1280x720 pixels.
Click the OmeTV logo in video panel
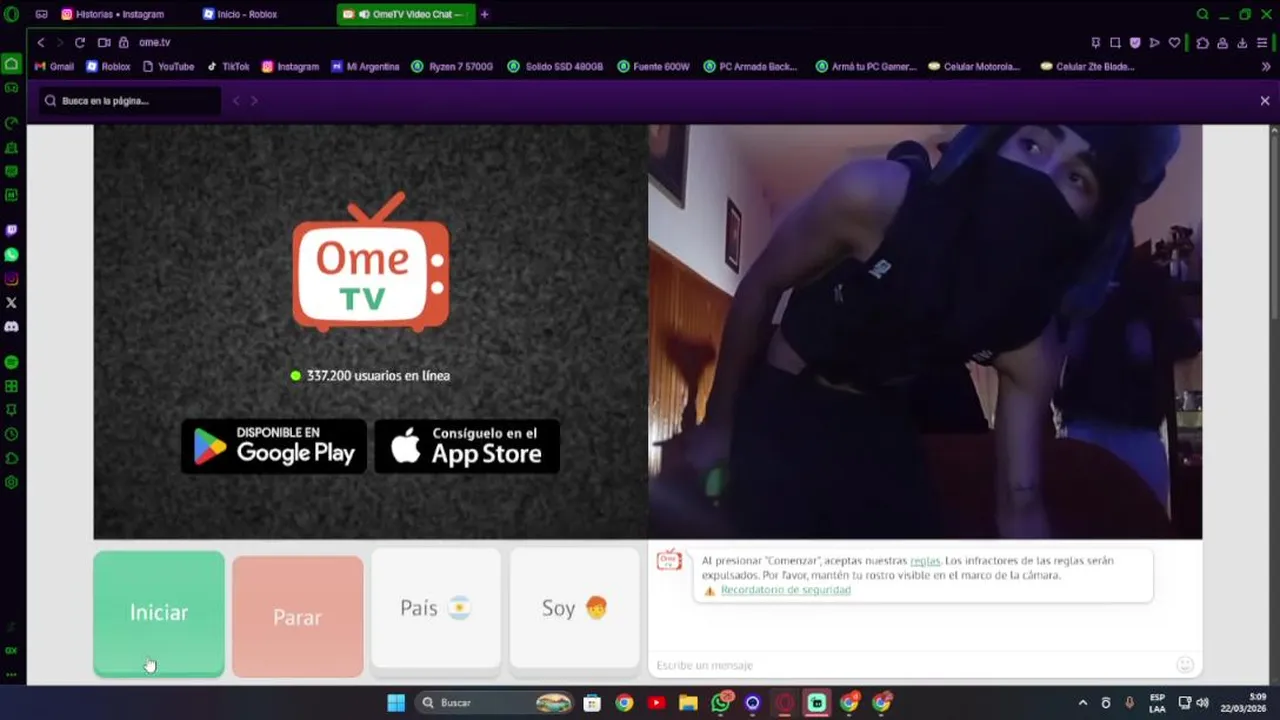[371, 262]
